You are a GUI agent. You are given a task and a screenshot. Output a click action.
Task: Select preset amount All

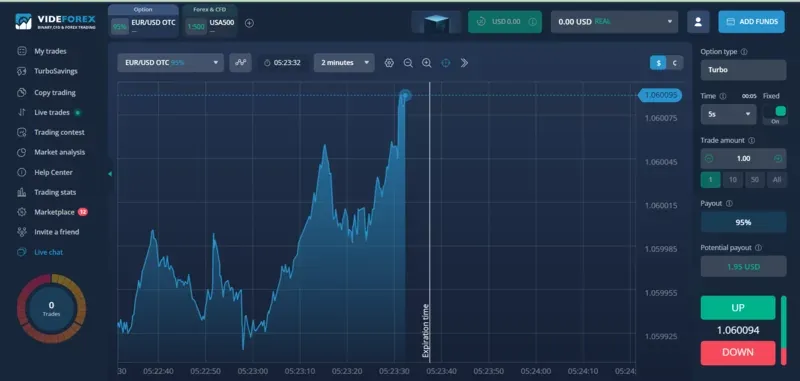[777, 180]
